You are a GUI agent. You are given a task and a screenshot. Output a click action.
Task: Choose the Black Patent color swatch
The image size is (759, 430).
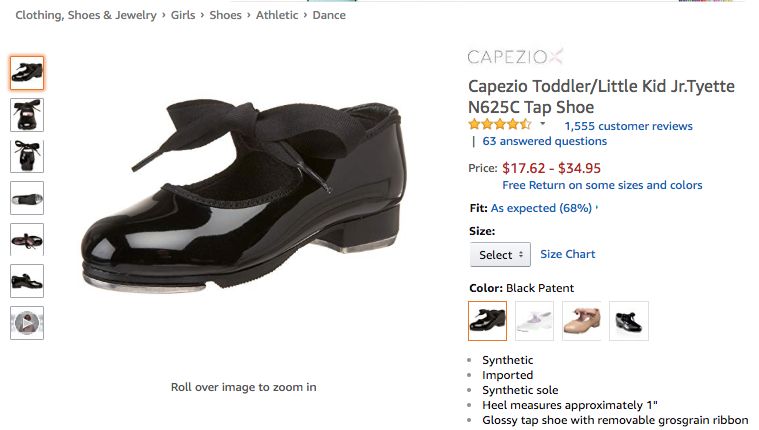point(488,320)
